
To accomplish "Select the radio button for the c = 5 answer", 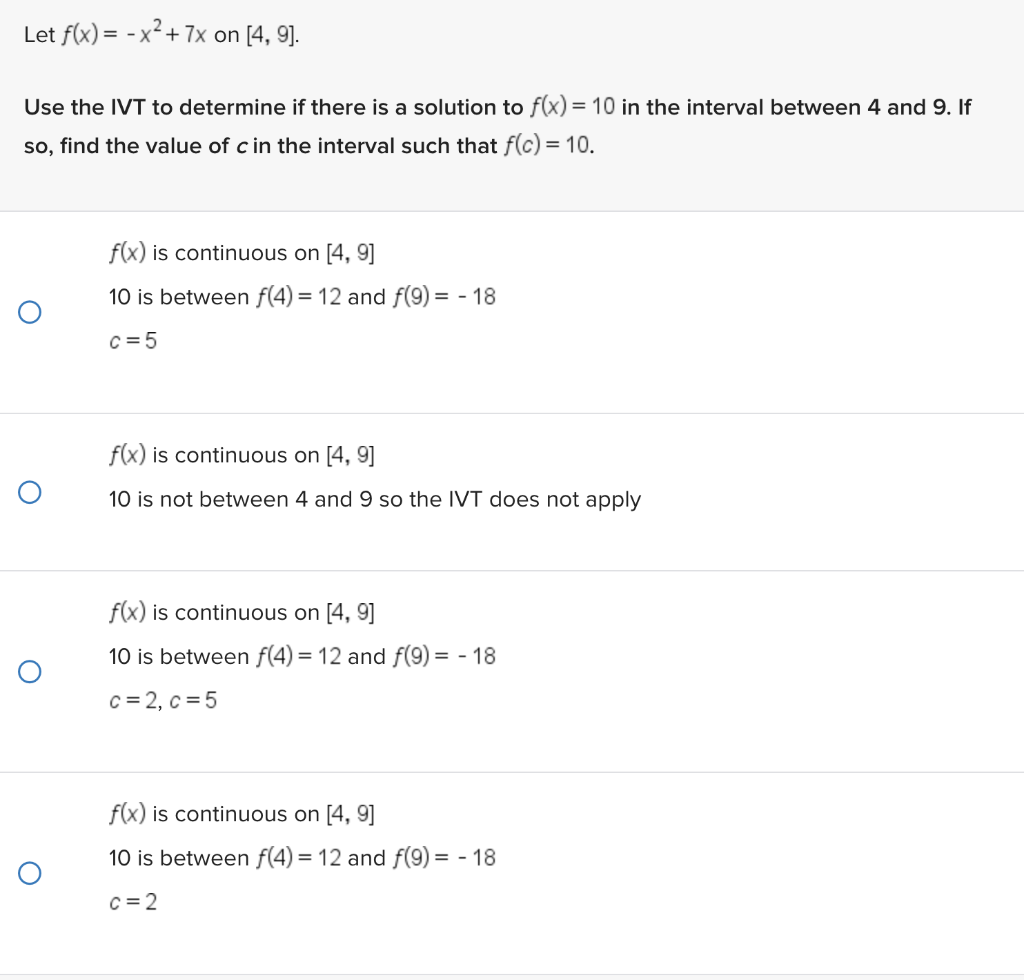I will point(30,312).
